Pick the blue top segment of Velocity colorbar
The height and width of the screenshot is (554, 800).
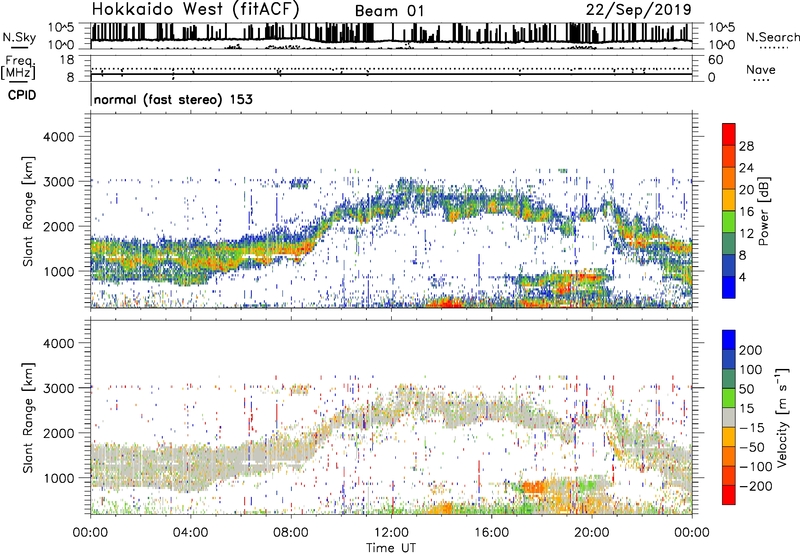(x=729, y=340)
